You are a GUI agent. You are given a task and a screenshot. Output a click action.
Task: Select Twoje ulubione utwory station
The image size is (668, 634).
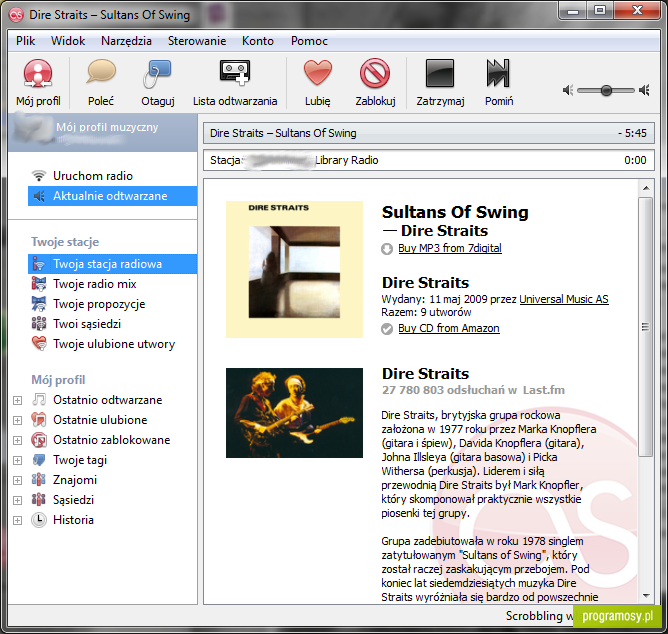tap(112, 344)
